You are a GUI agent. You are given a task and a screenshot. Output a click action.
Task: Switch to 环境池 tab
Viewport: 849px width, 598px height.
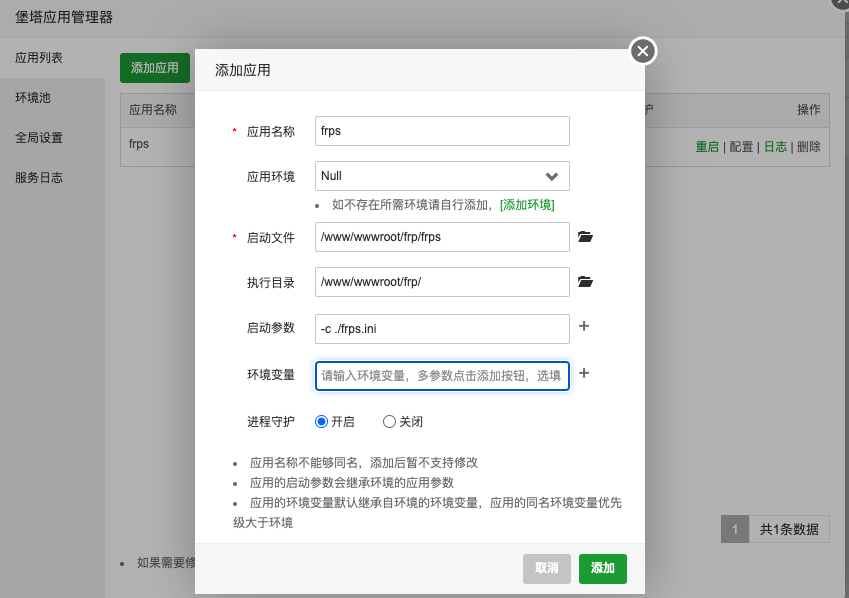coord(33,98)
